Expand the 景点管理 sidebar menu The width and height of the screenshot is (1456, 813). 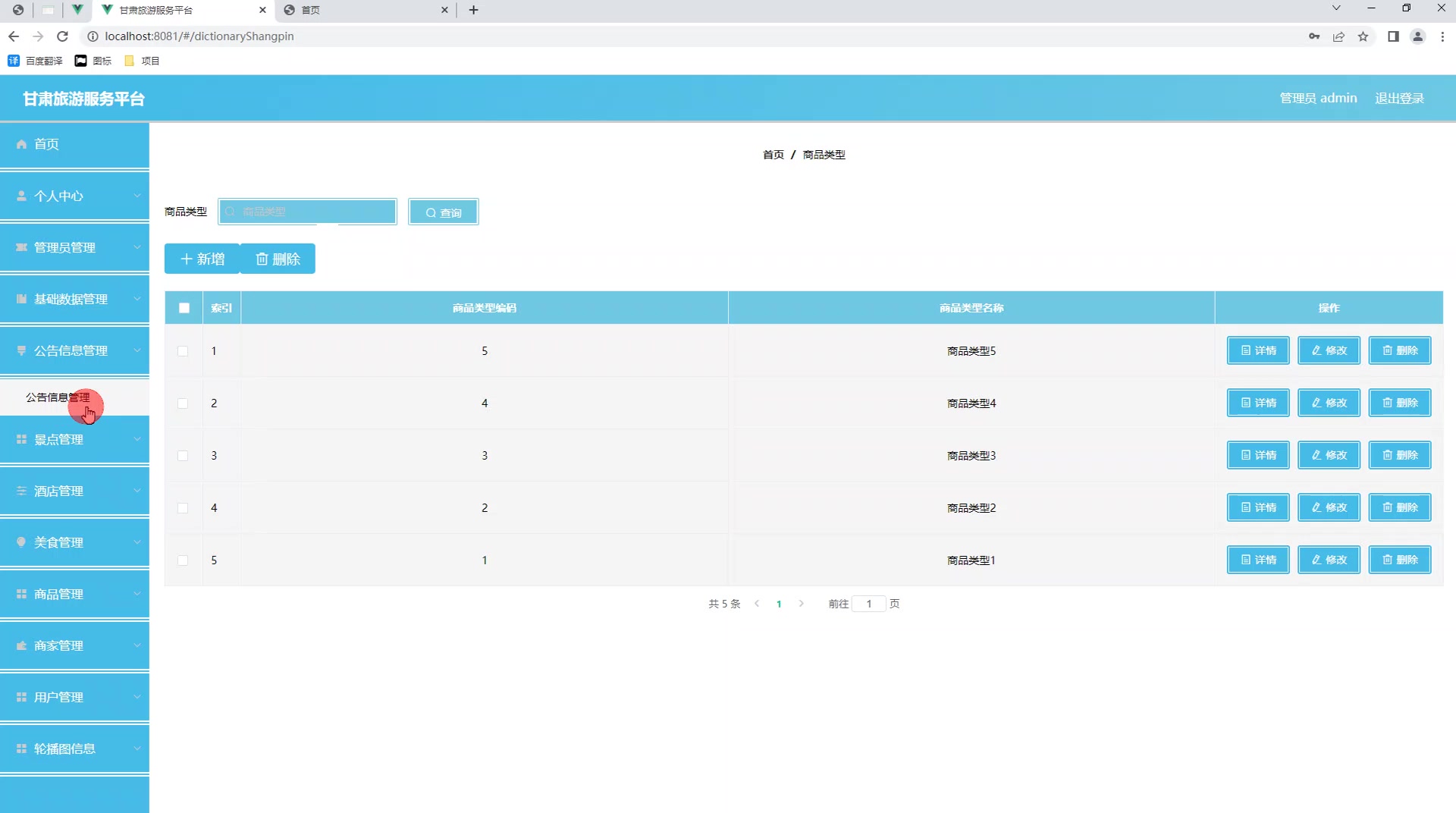point(74,439)
